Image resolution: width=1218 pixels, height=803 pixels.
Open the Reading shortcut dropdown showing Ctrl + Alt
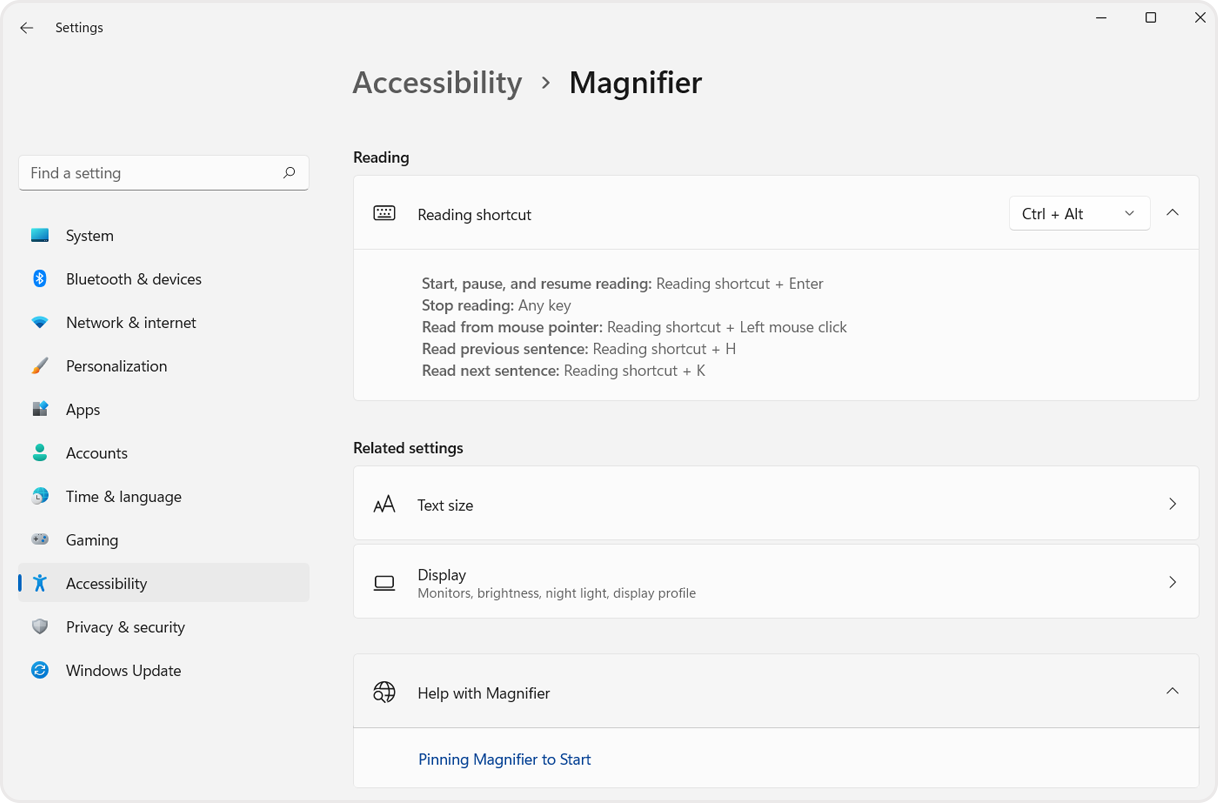(x=1079, y=213)
